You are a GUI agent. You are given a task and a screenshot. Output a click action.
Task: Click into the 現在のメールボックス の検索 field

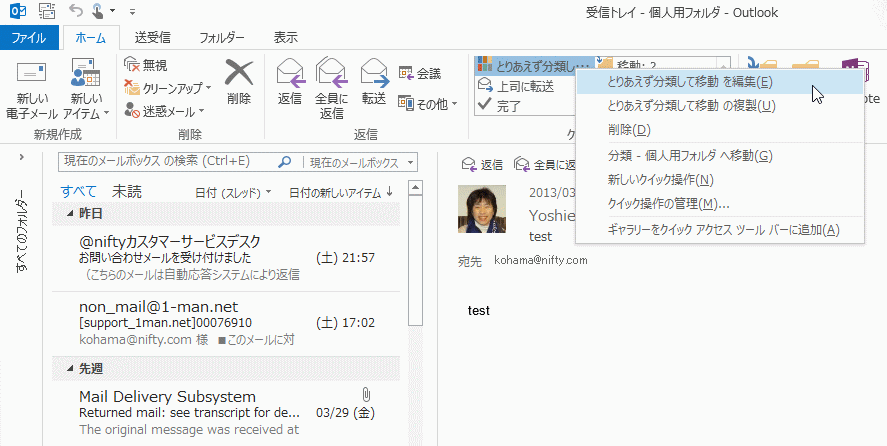click(167, 162)
